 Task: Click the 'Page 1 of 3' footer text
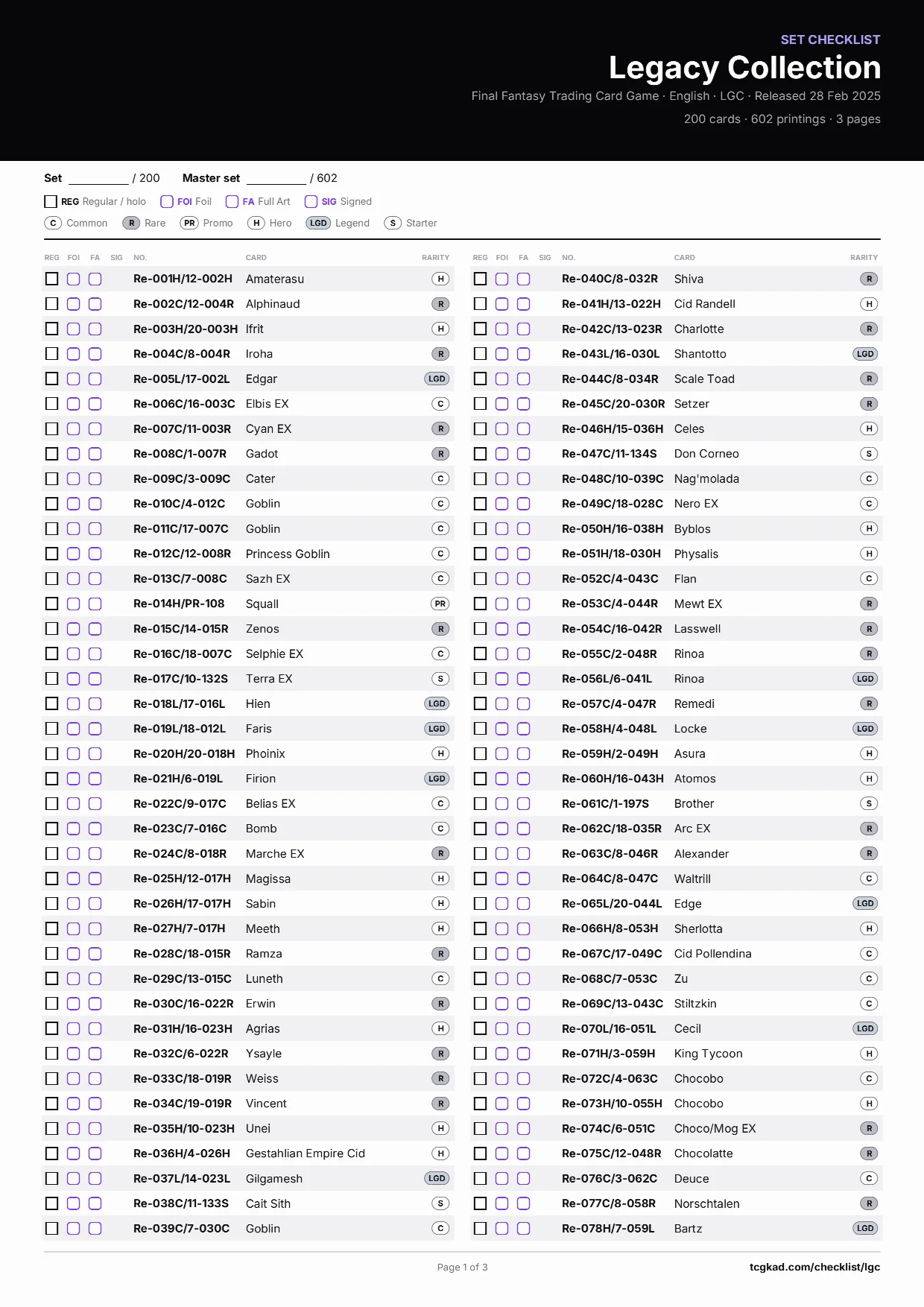(462, 1267)
